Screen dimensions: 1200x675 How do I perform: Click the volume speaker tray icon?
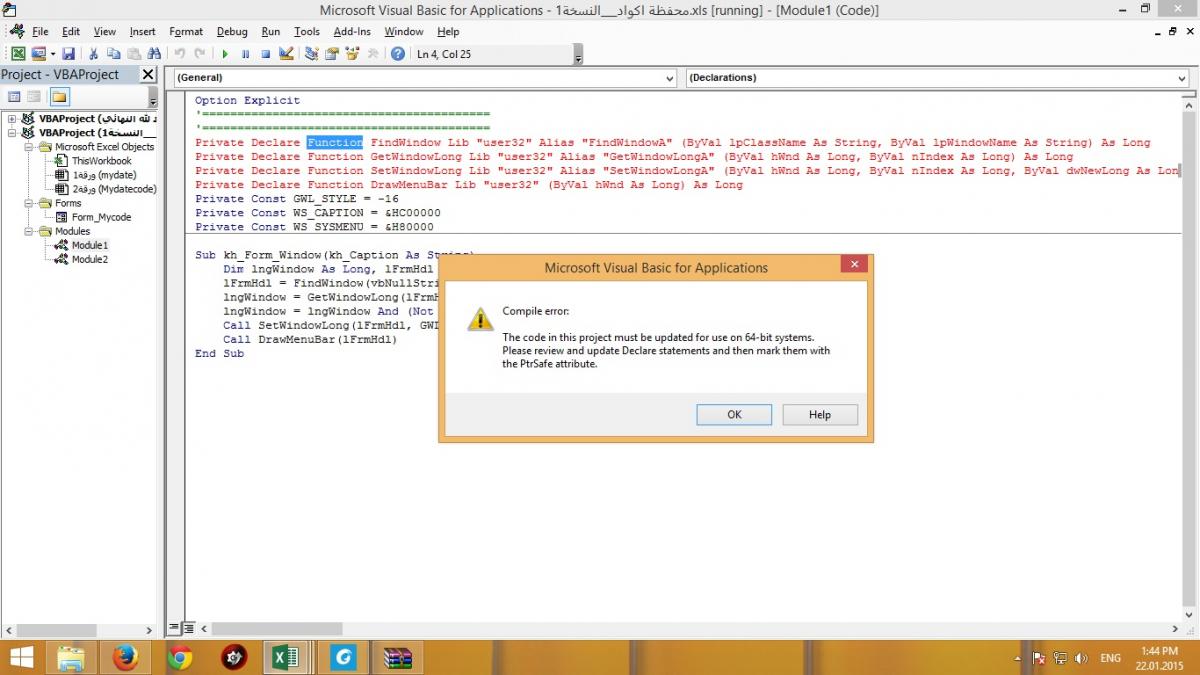tap(1081, 658)
